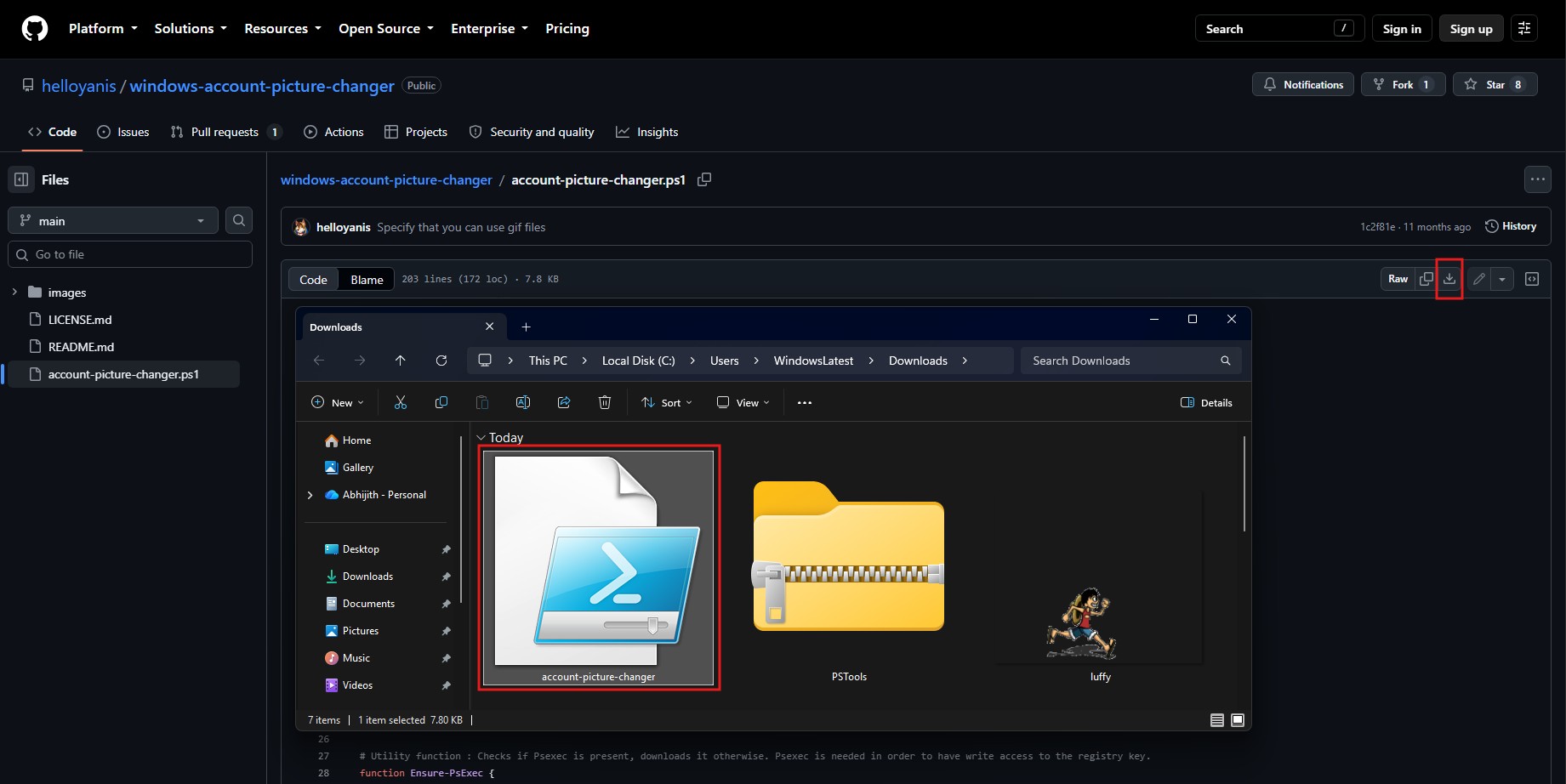1566x784 pixels.
Task: Copy raw file contents icon
Action: point(1426,279)
